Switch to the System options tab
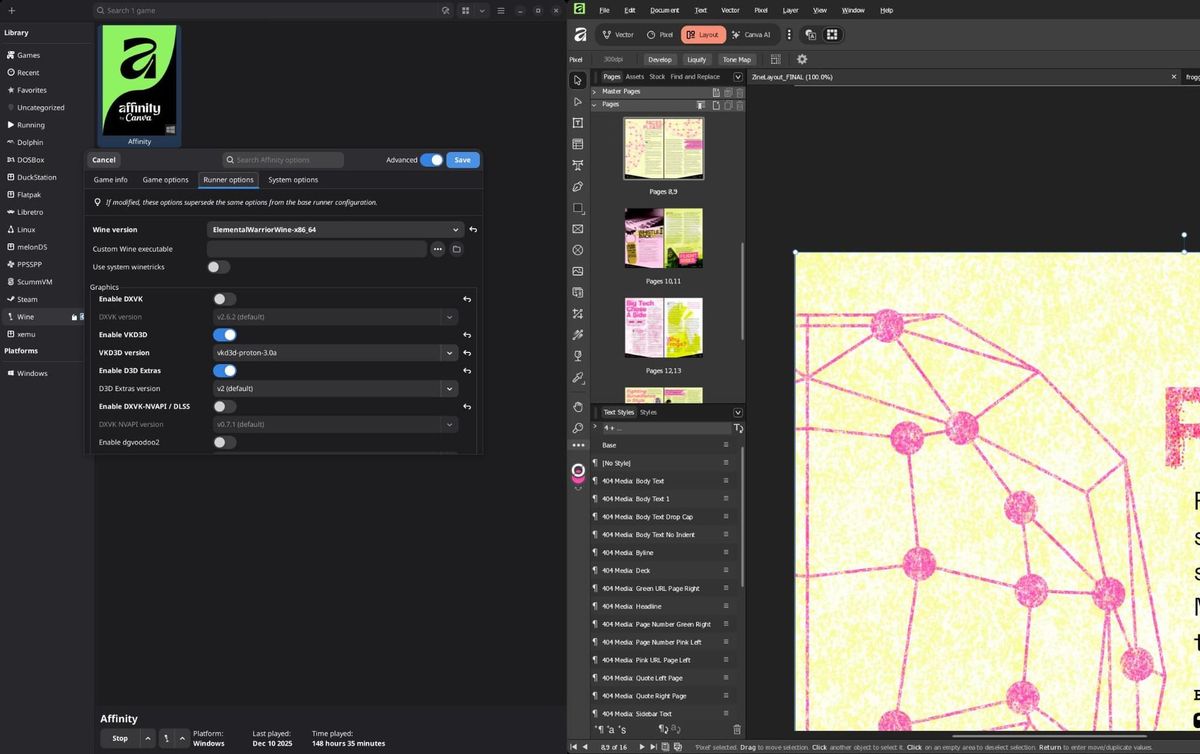Screen dimensions: 1200x754 pyautogui.click(x=293, y=180)
